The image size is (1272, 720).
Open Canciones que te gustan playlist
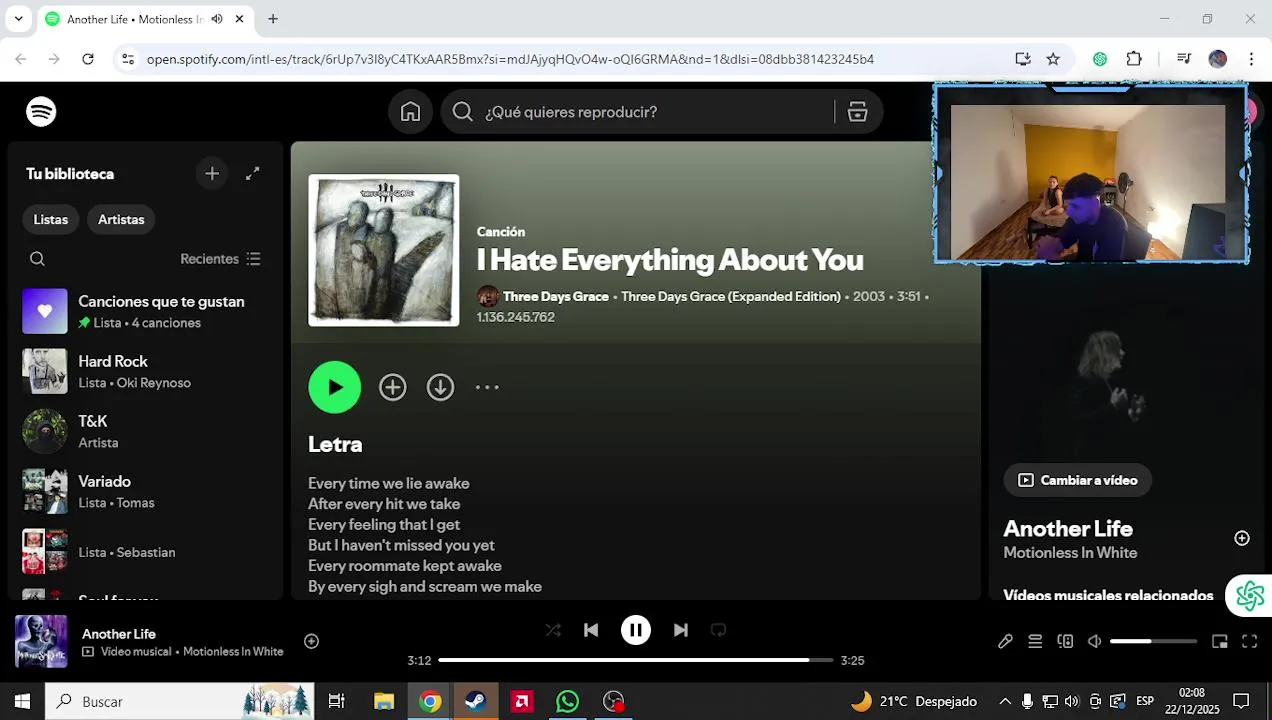tap(146, 311)
